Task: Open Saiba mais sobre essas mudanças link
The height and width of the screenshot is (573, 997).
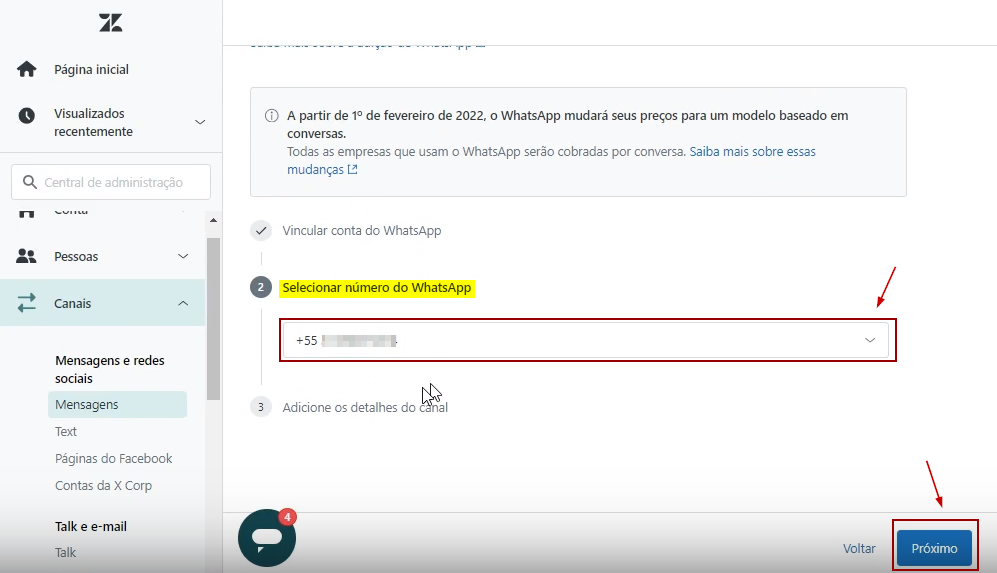Action: point(752,152)
